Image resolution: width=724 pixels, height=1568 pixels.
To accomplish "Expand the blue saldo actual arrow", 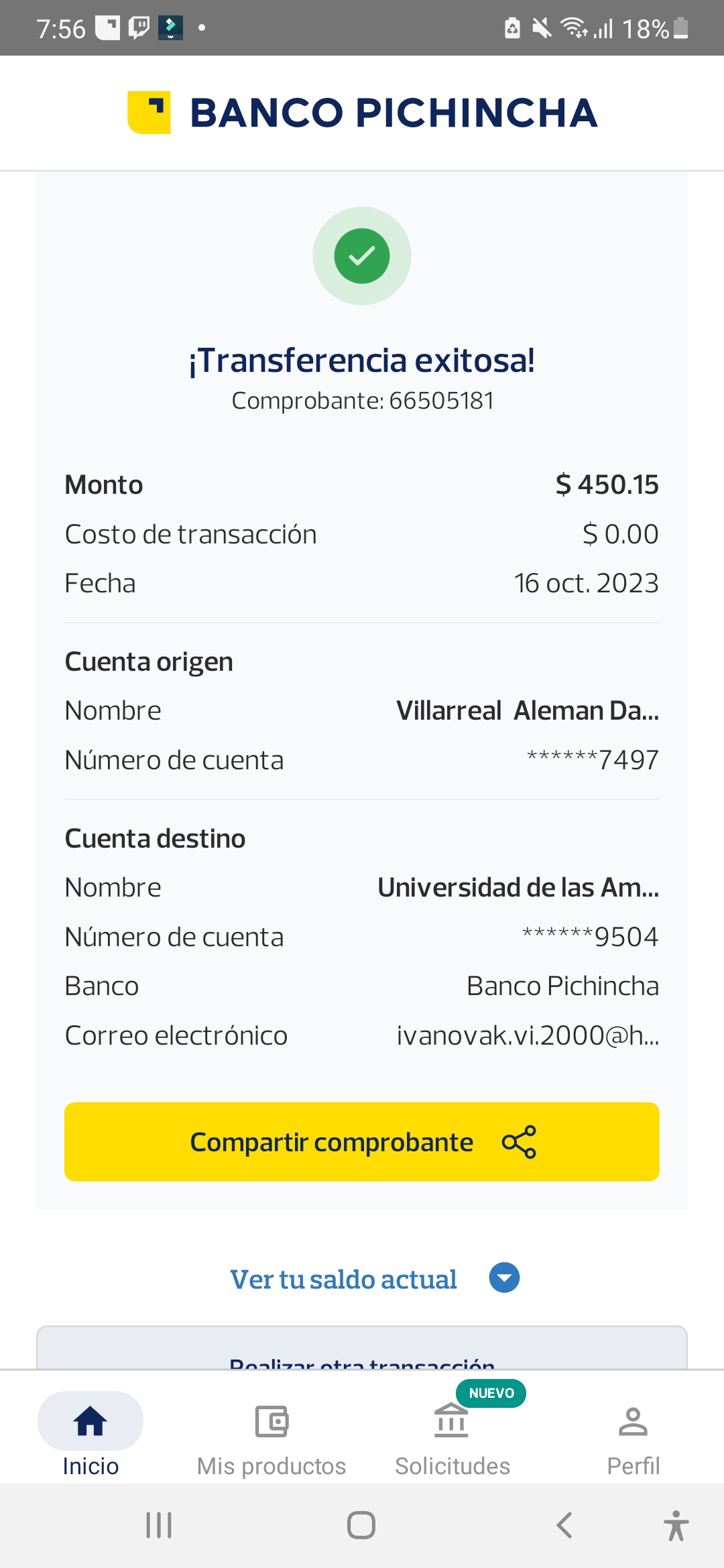I will (x=504, y=1277).
